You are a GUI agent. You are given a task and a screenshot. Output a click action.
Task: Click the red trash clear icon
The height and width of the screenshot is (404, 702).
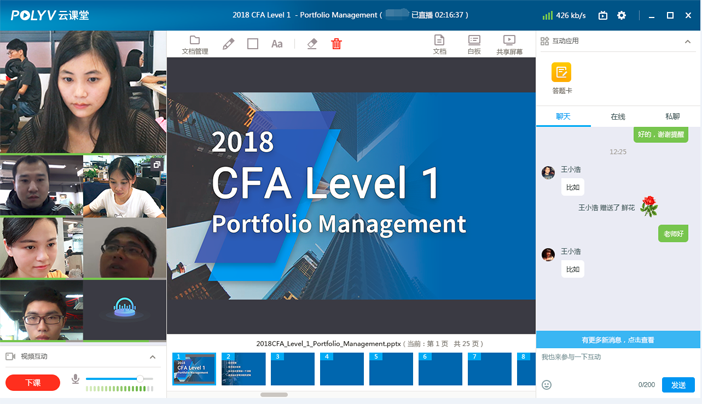coord(336,44)
